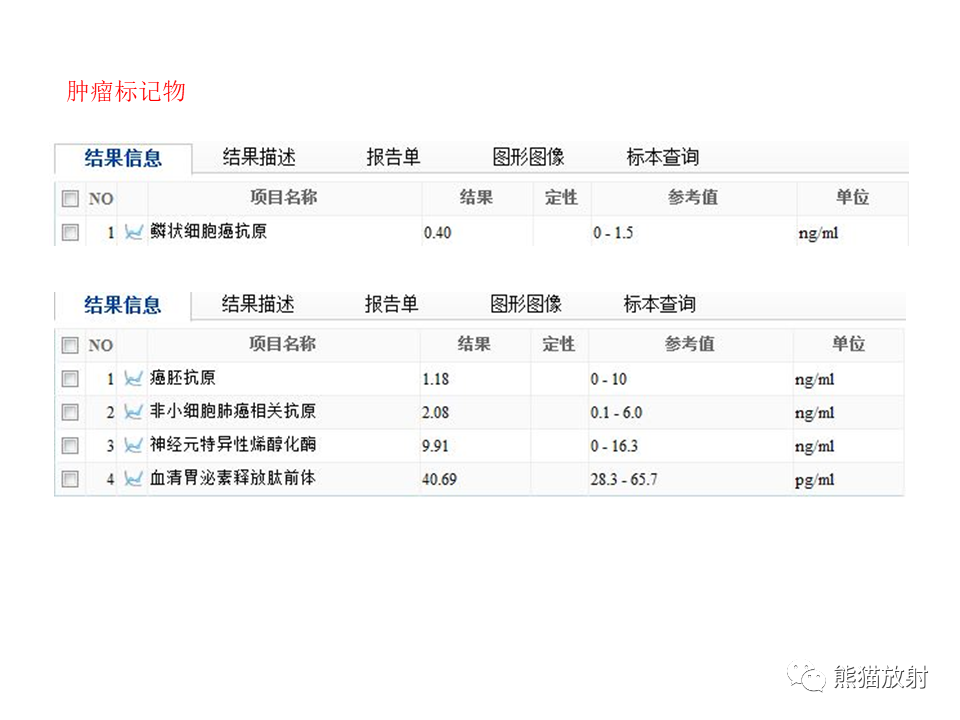
Task: Click result value 40.69
Action: tap(439, 479)
